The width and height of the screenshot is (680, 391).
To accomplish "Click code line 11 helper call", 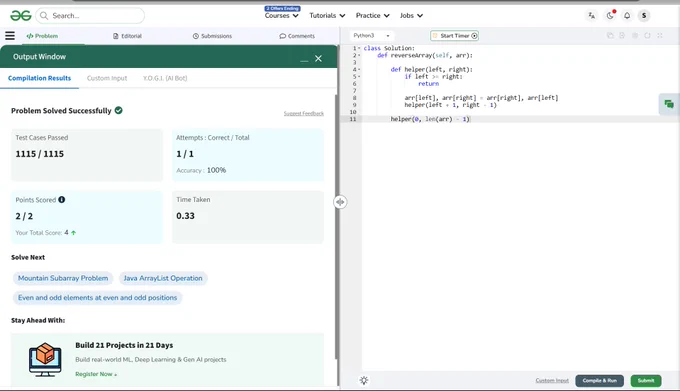I will click(x=430, y=119).
